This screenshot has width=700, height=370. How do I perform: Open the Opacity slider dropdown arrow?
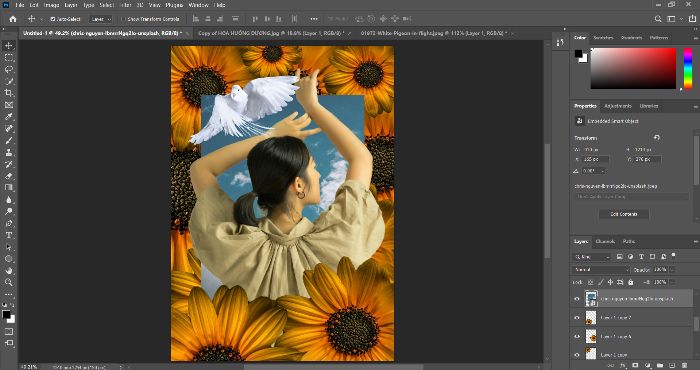(x=673, y=270)
